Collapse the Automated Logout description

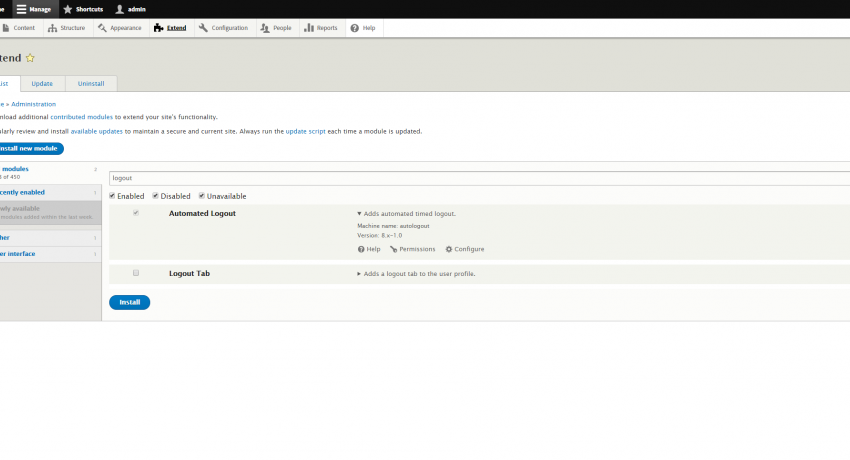407,214
